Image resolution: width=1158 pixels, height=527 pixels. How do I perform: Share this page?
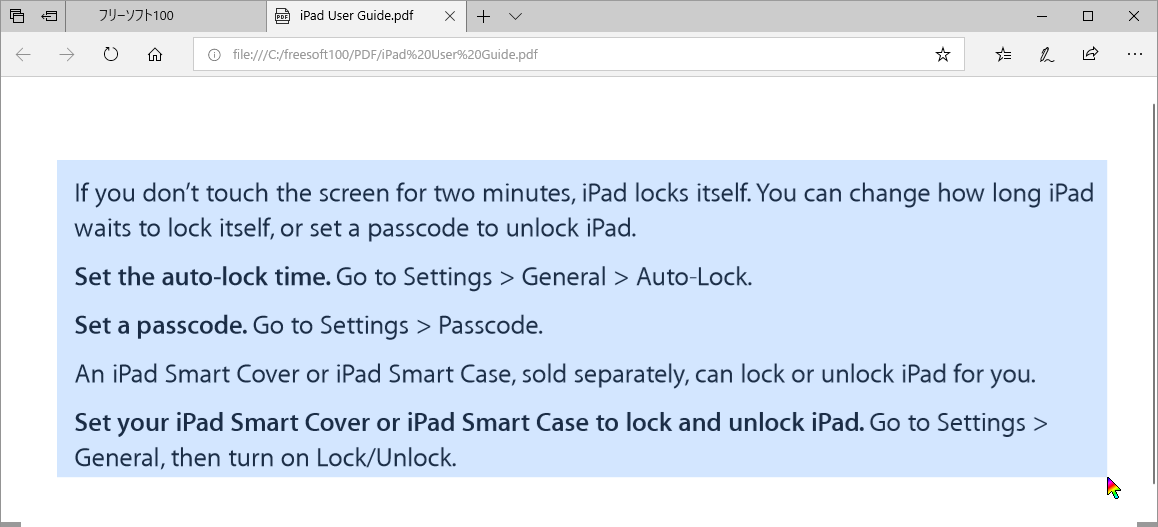(1090, 54)
